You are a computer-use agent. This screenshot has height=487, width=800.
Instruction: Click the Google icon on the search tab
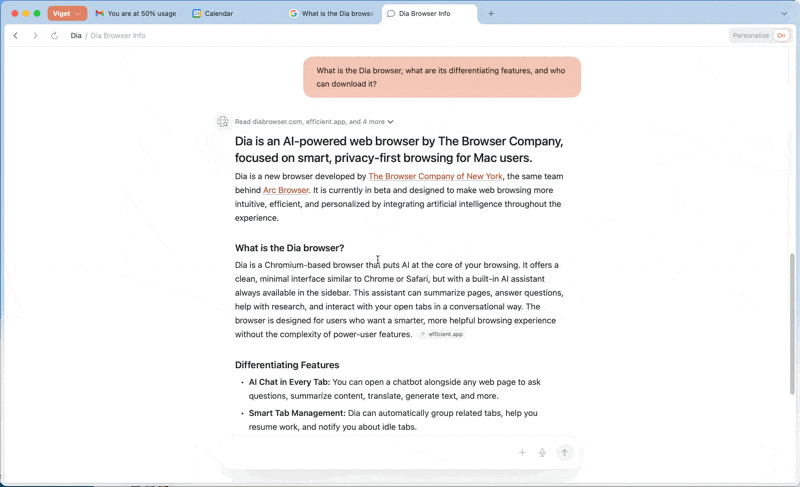click(x=293, y=14)
